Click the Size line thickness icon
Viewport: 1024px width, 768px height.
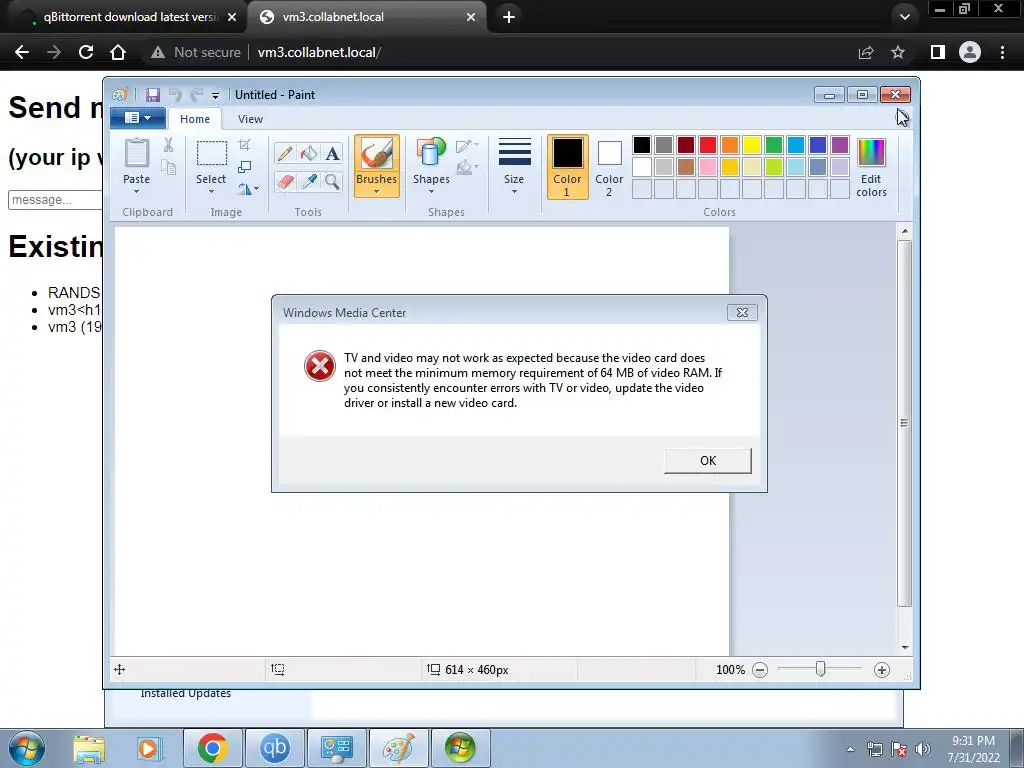coord(515,153)
